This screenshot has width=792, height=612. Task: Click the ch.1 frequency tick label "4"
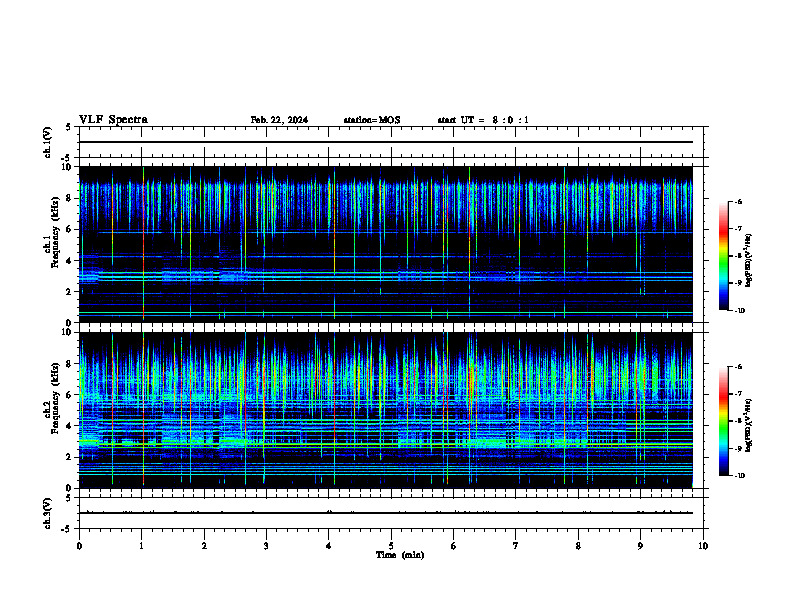[70, 261]
